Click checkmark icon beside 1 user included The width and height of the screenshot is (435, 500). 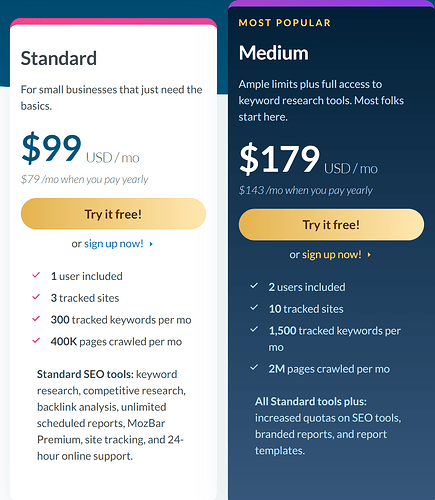pyautogui.click(x=36, y=275)
